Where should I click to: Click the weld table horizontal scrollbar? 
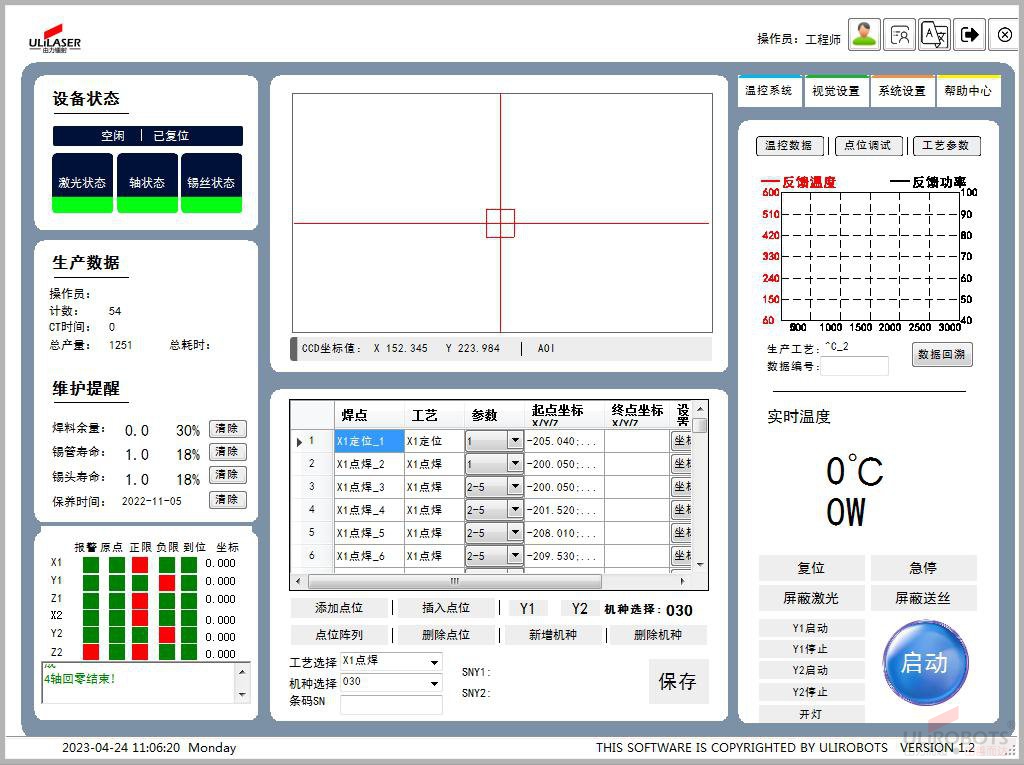[454, 581]
